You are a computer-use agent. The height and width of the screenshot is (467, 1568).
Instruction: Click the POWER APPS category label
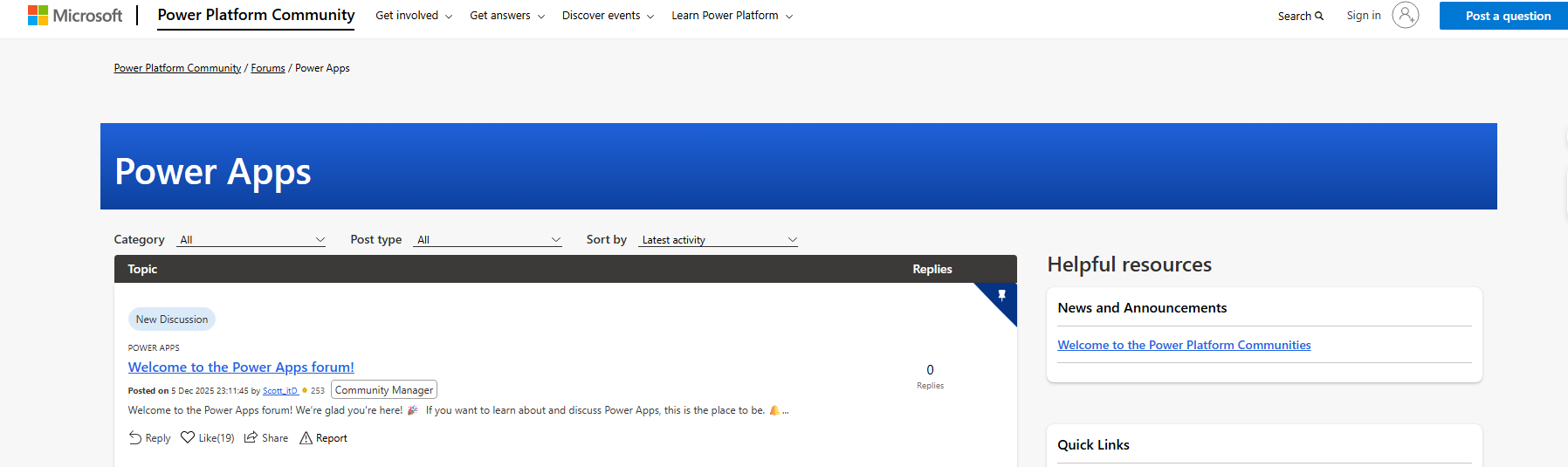click(x=154, y=347)
